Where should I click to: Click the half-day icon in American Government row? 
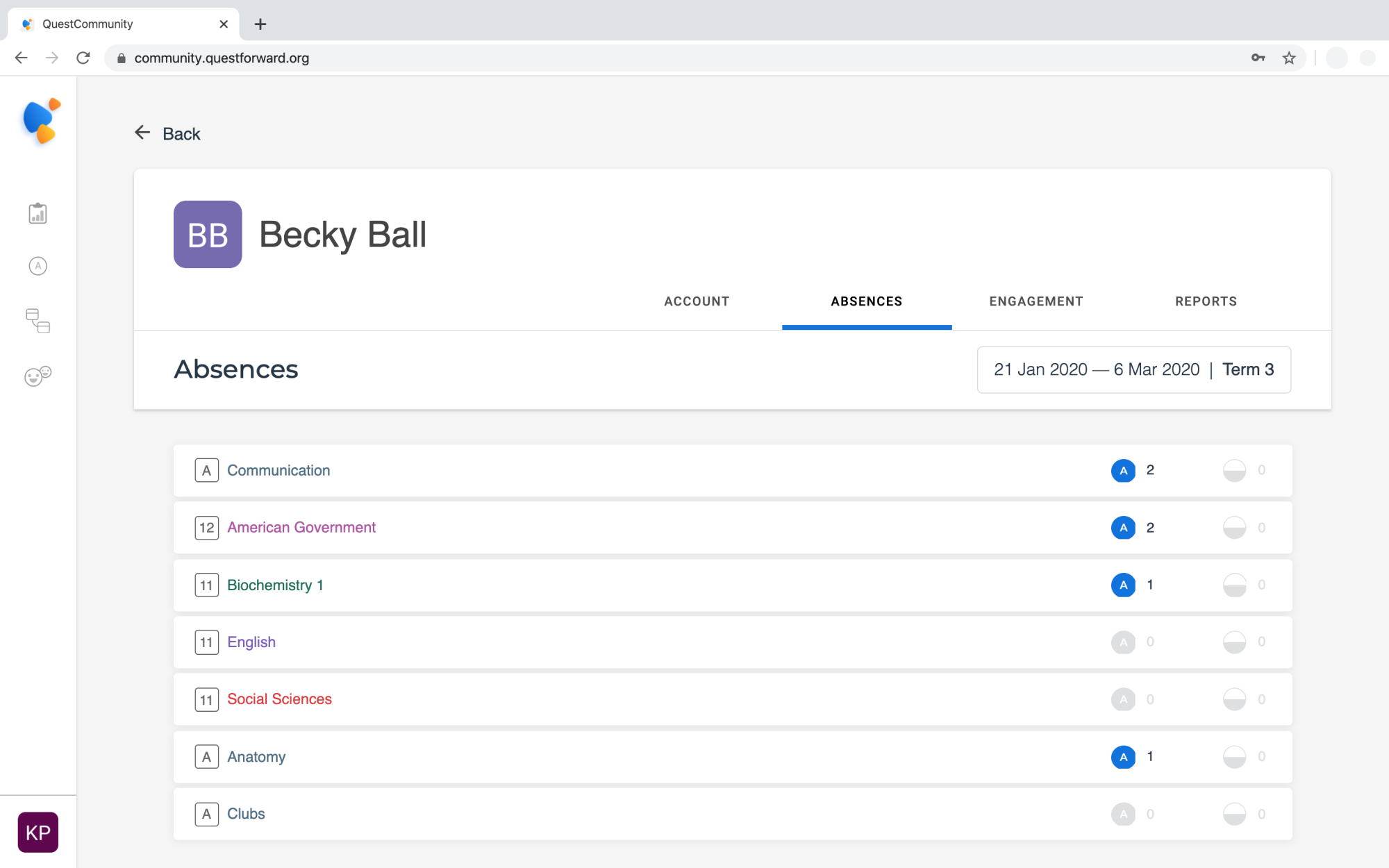click(x=1234, y=528)
